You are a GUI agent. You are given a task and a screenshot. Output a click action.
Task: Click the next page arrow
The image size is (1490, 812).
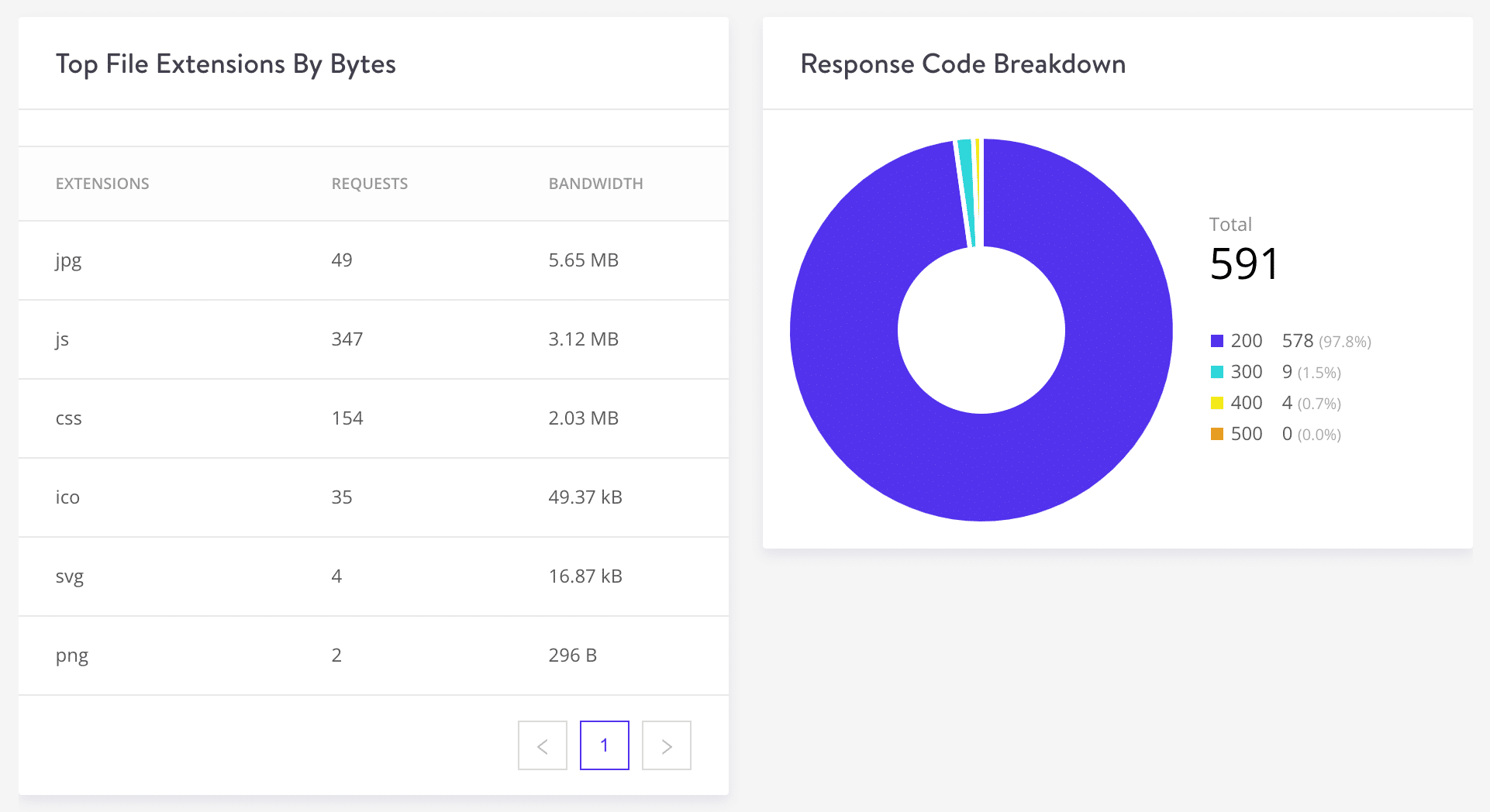coord(666,745)
